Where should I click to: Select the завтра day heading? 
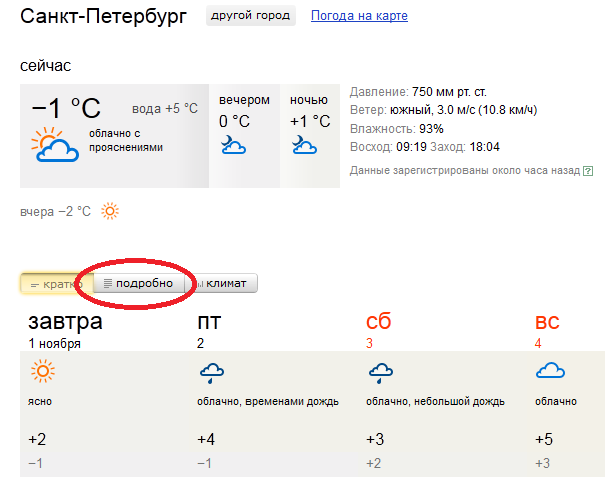[x=65, y=322]
